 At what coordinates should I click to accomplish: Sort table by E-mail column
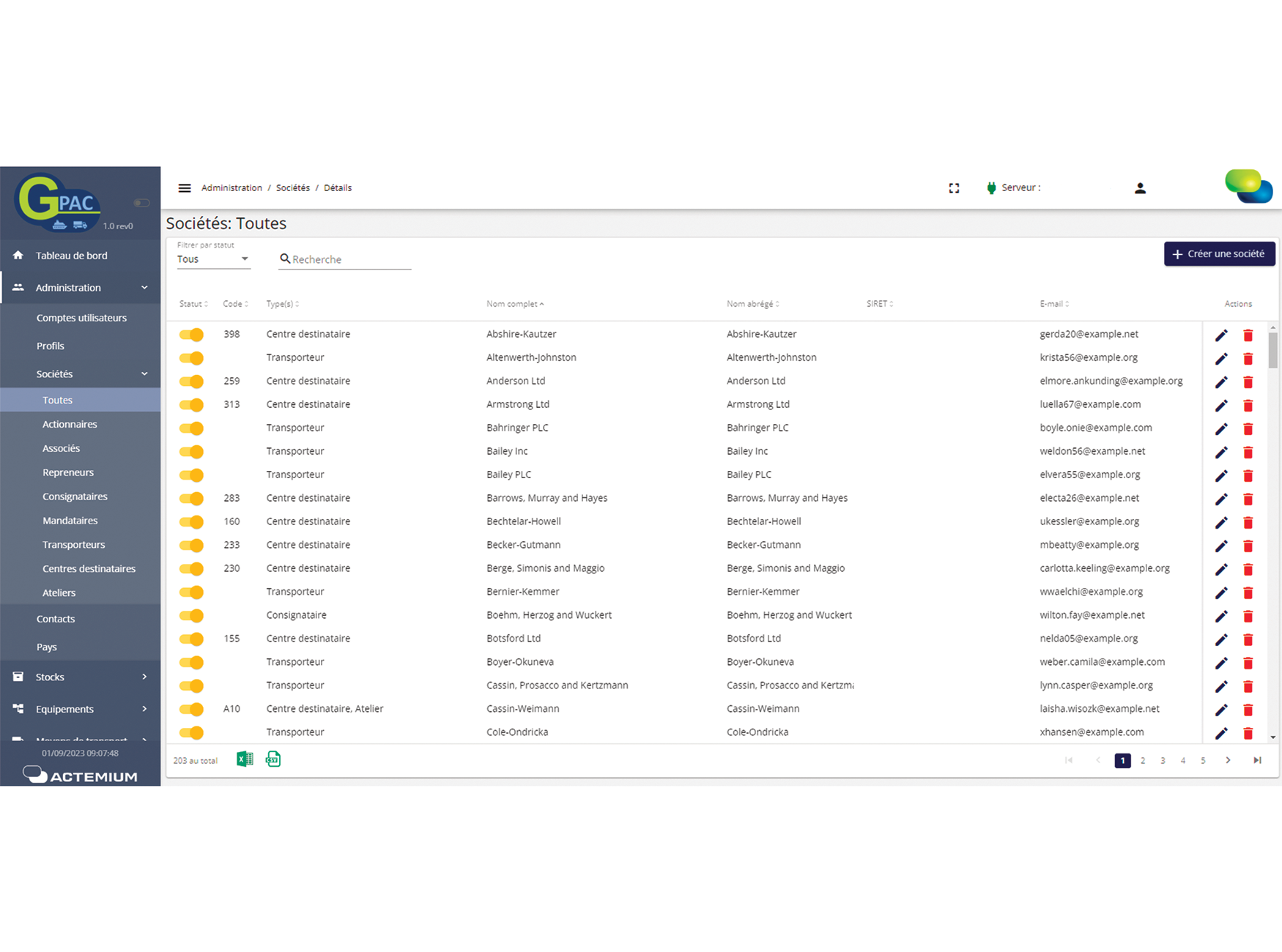point(1054,304)
